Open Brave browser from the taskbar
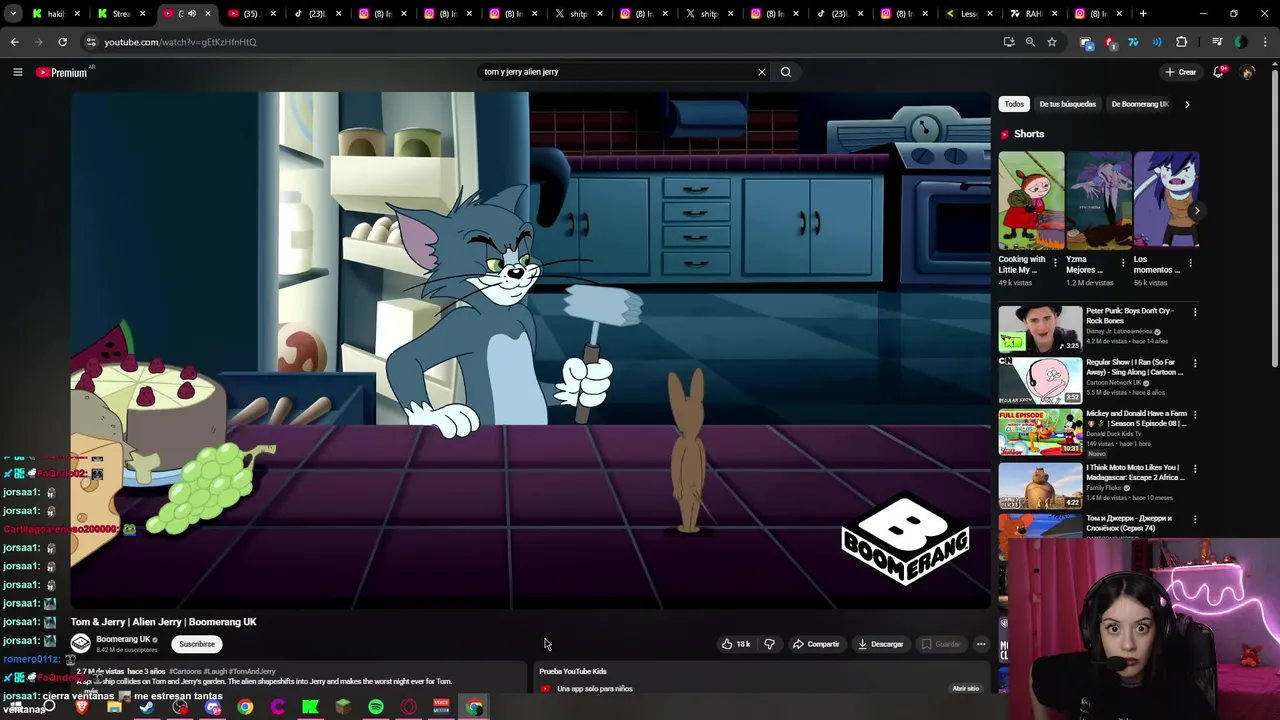 click(x=81, y=707)
